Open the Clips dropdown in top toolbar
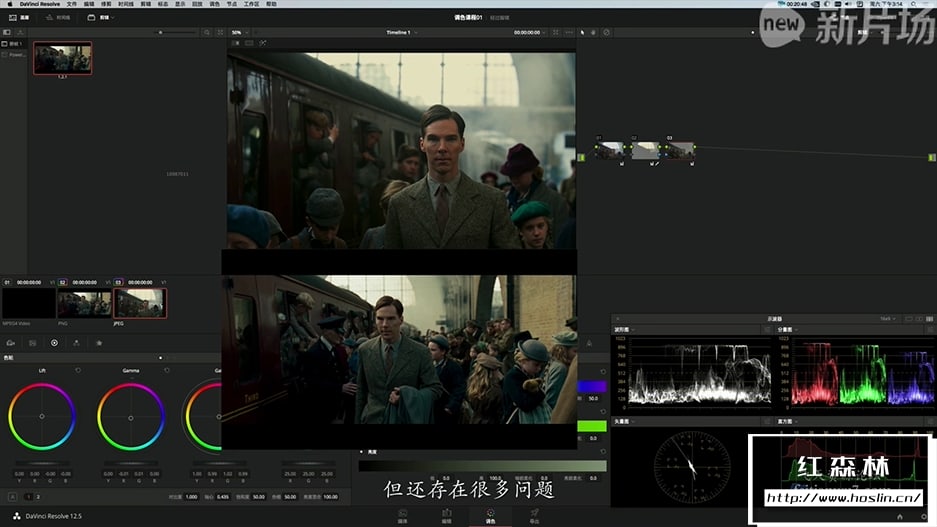The height and width of the screenshot is (527, 937). 100,17
